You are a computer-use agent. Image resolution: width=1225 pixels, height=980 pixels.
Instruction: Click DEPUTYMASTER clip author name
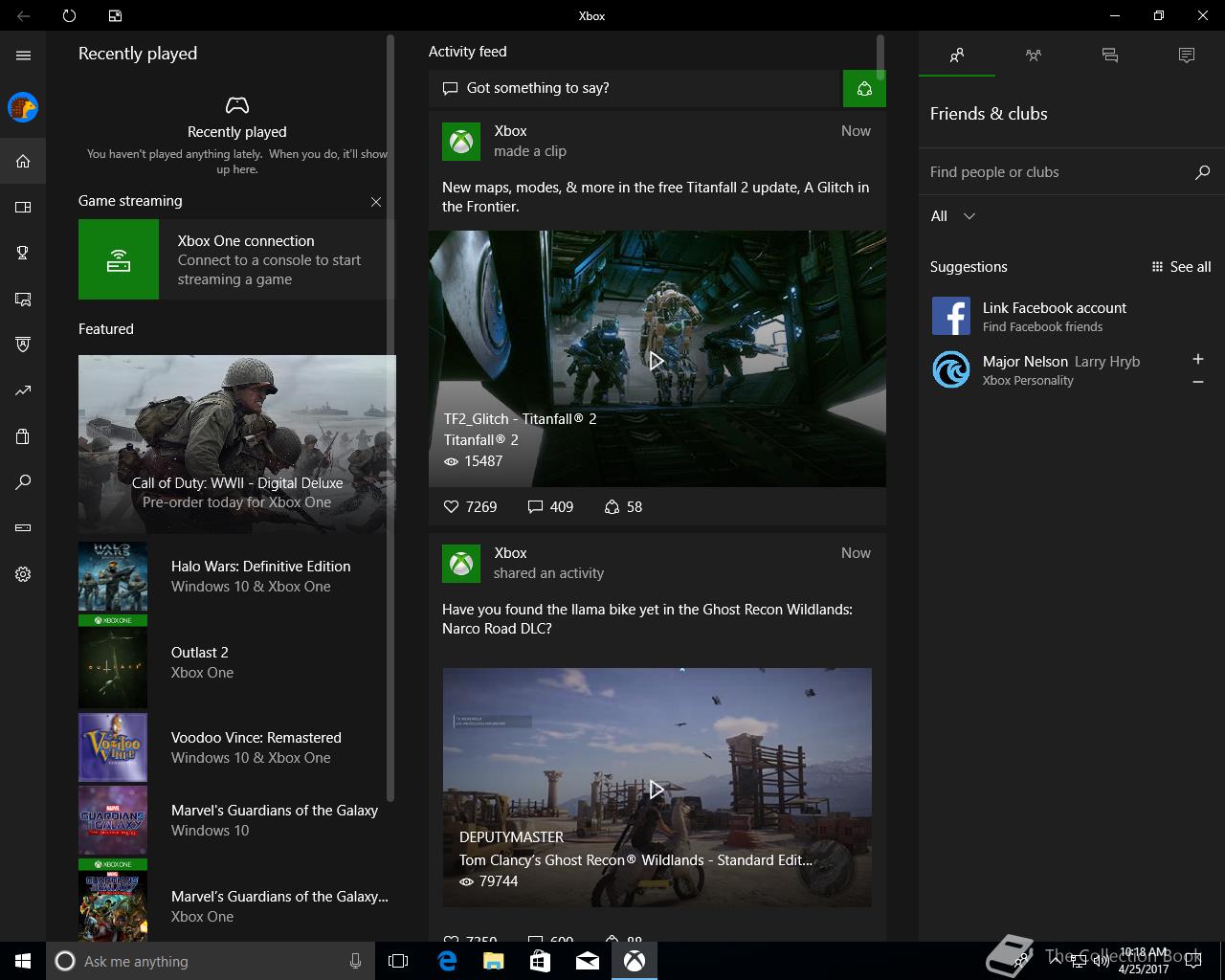tap(511, 837)
